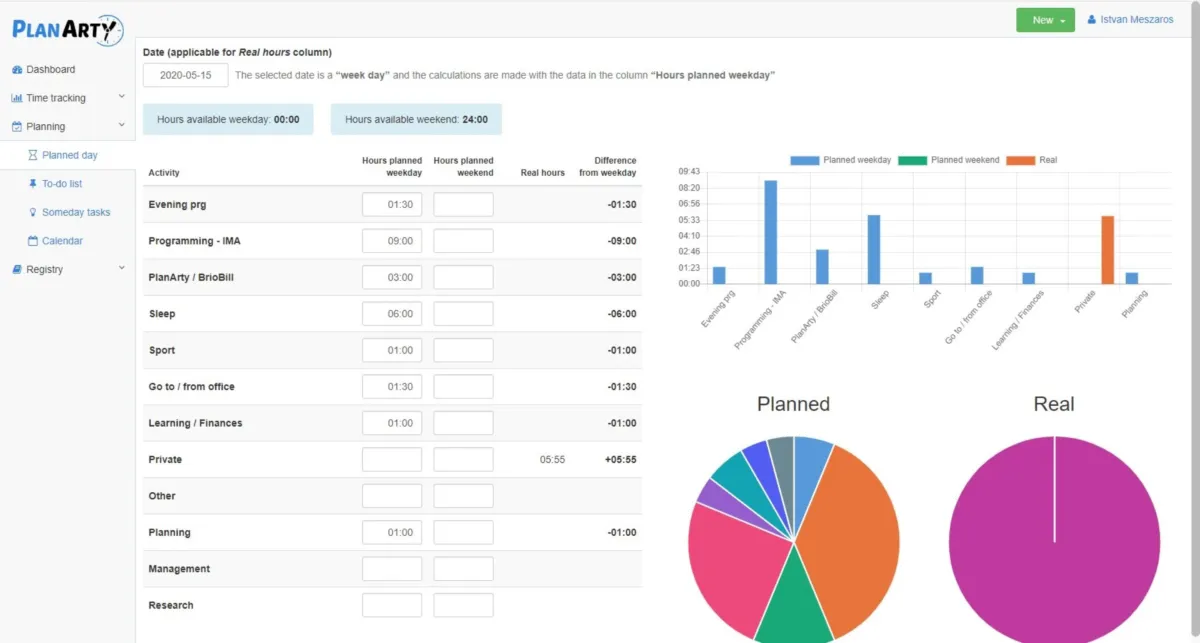This screenshot has height=643, width=1200.
Task: Click the Planning calendar-check icon
Action: pos(17,127)
